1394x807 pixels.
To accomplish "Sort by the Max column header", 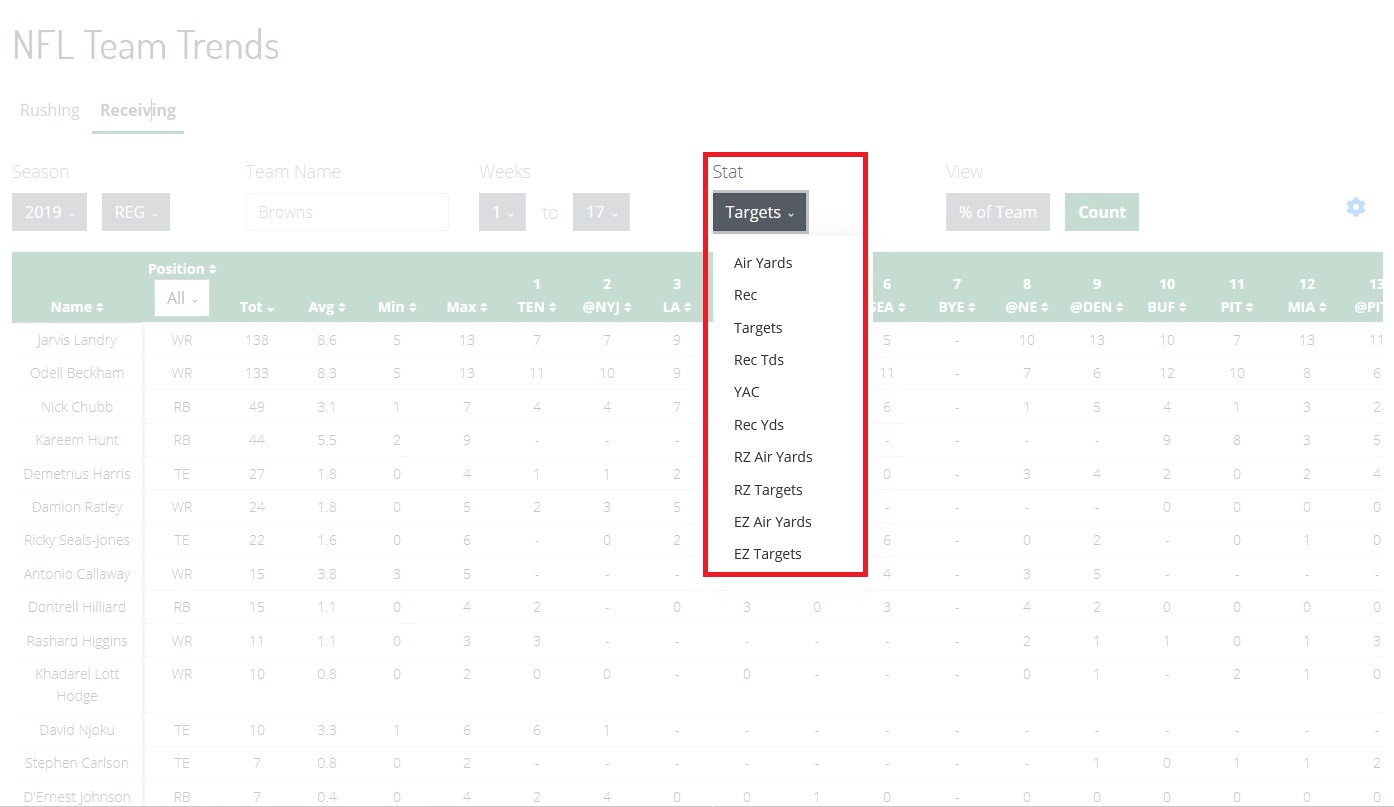I will click(x=466, y=307).
